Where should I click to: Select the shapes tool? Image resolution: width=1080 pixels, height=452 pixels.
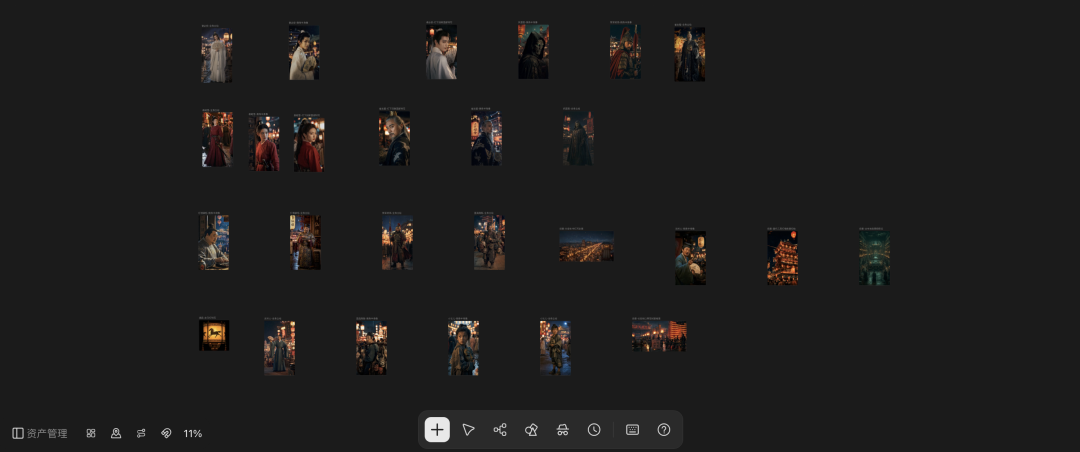[531, 430]
